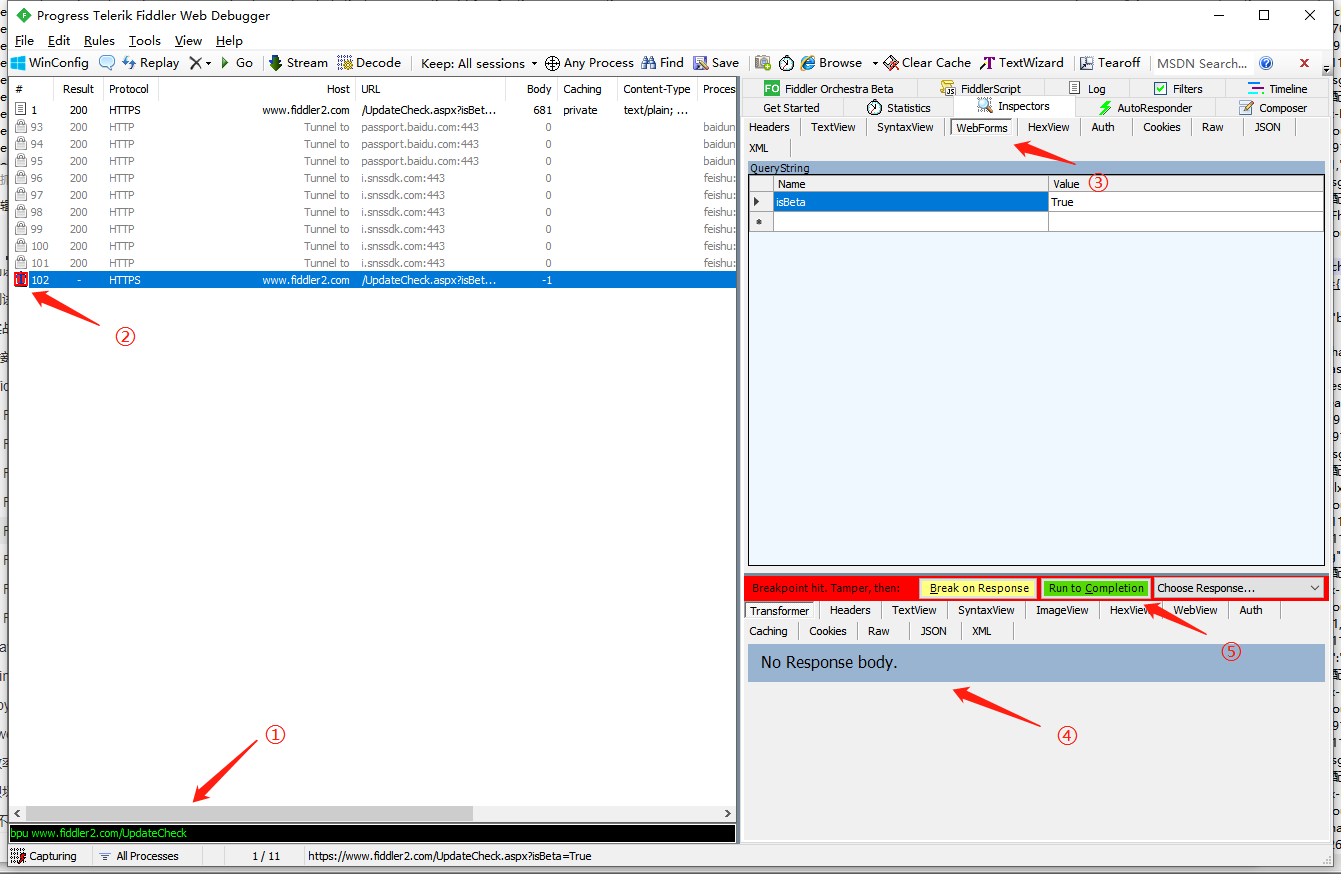Switch to the FiddlerScript tab
1341x874 pixels.
coord(981,89)
